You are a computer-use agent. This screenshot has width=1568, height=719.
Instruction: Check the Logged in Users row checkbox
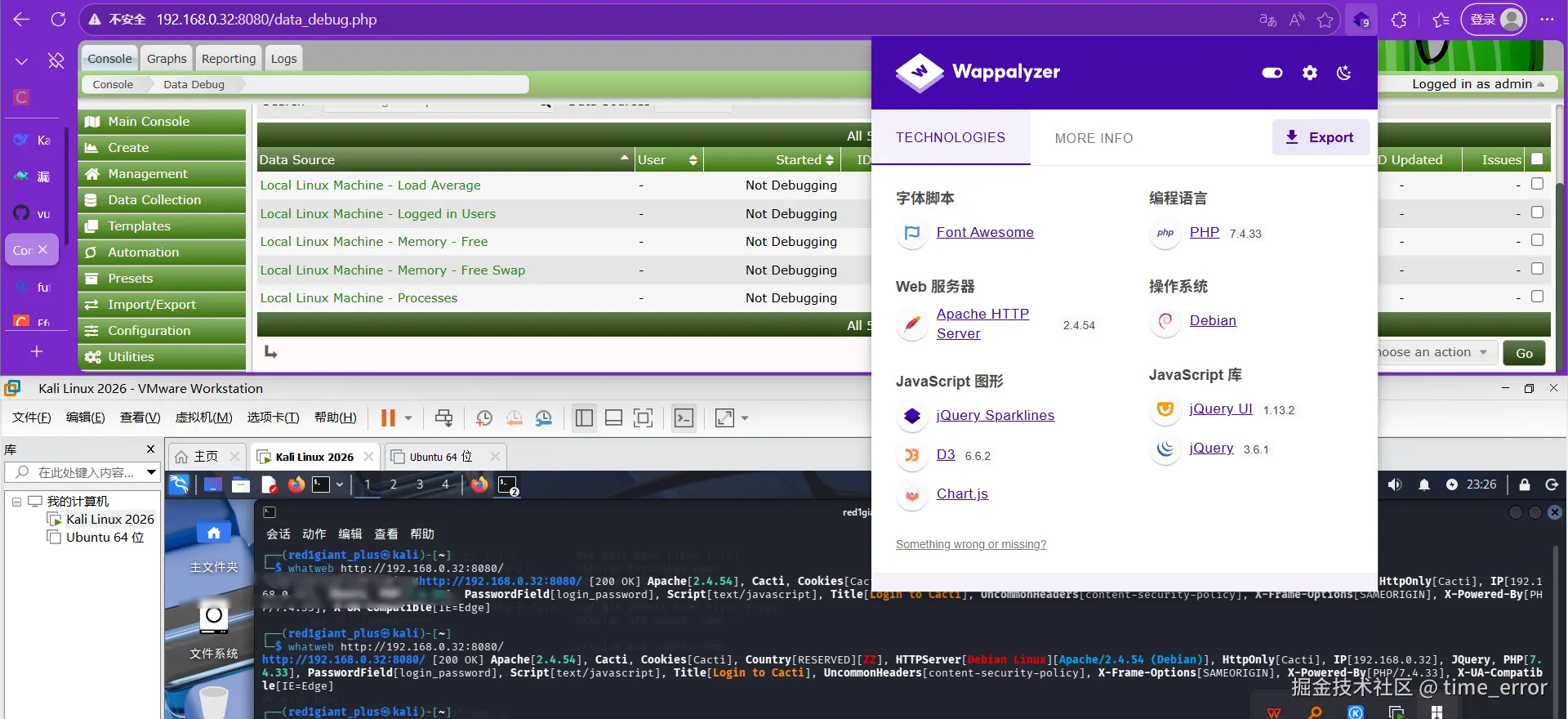(1537, 212)
